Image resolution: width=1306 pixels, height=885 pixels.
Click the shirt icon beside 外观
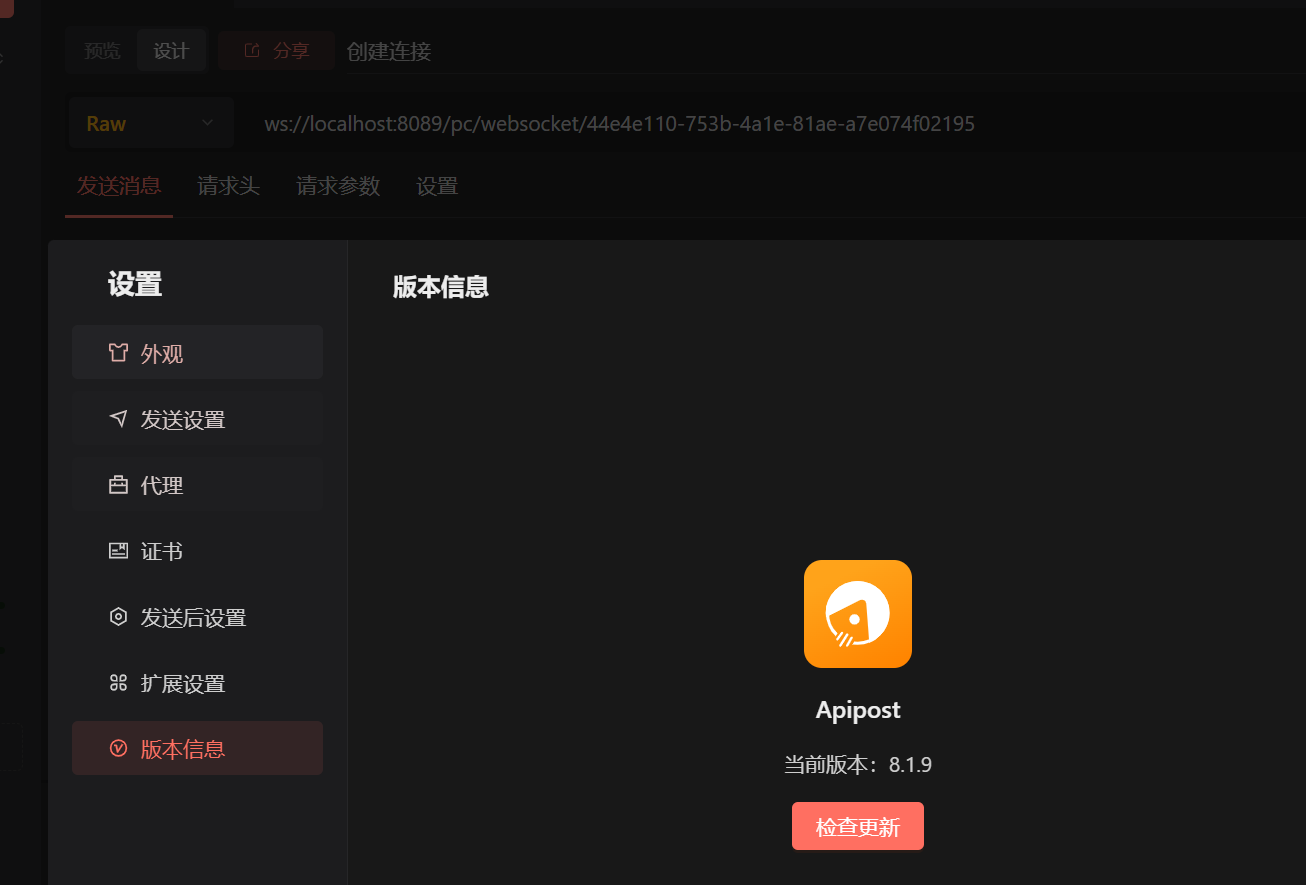coord(118,353)
